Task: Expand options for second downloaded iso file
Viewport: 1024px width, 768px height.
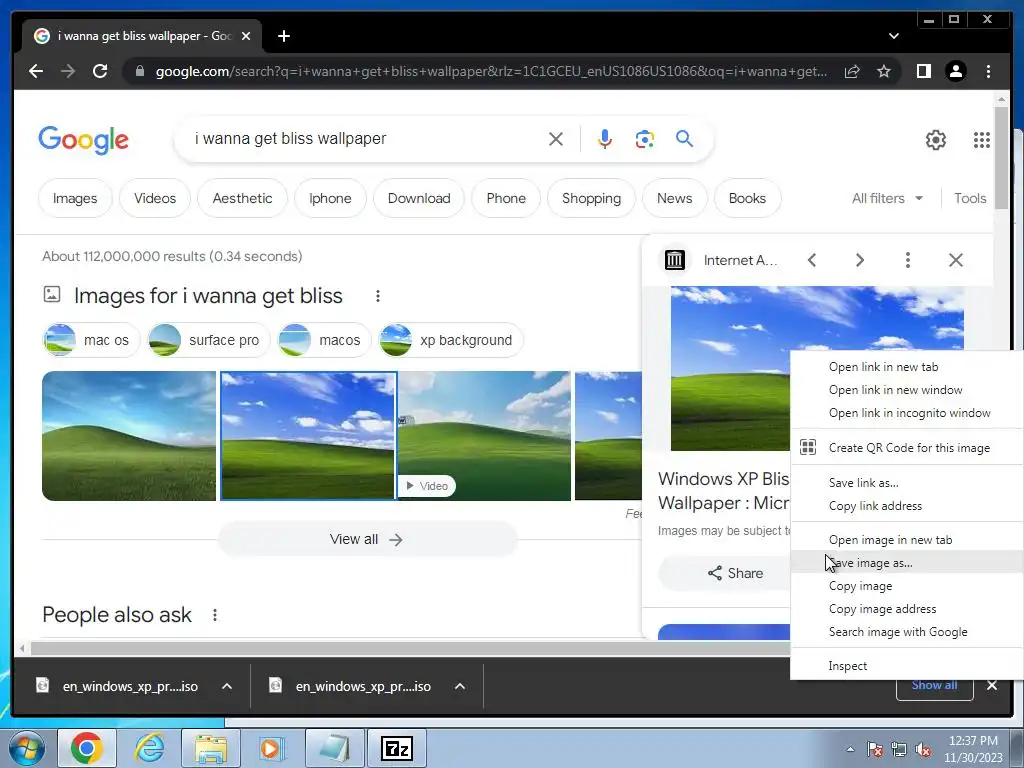Action: 460,686
